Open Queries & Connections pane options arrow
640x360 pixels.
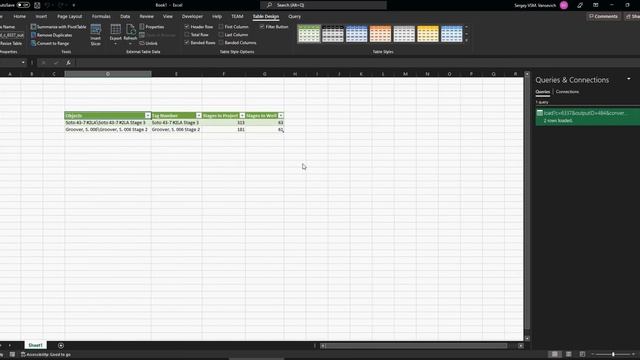pos(629,79)
